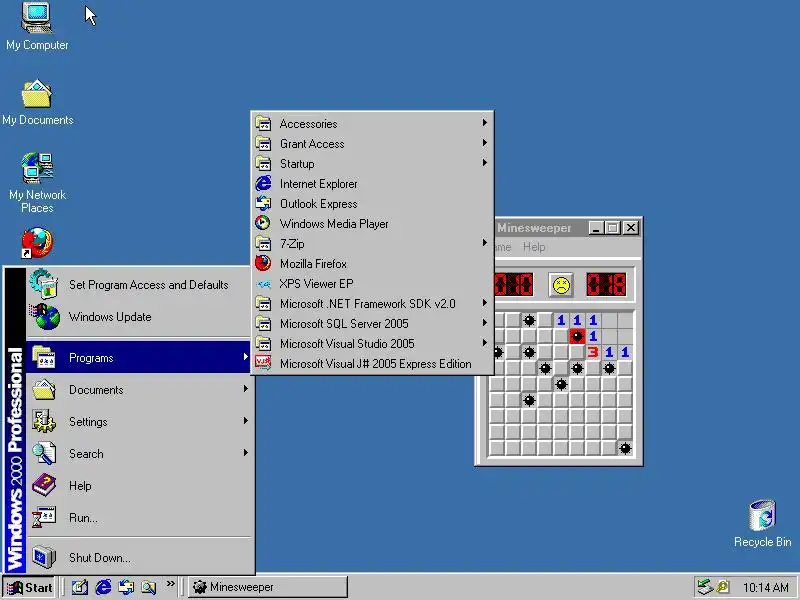This screenshot has width=800, height=600.
Task: Expand Quick Launch overflow chevron
Action: [170, 583]
